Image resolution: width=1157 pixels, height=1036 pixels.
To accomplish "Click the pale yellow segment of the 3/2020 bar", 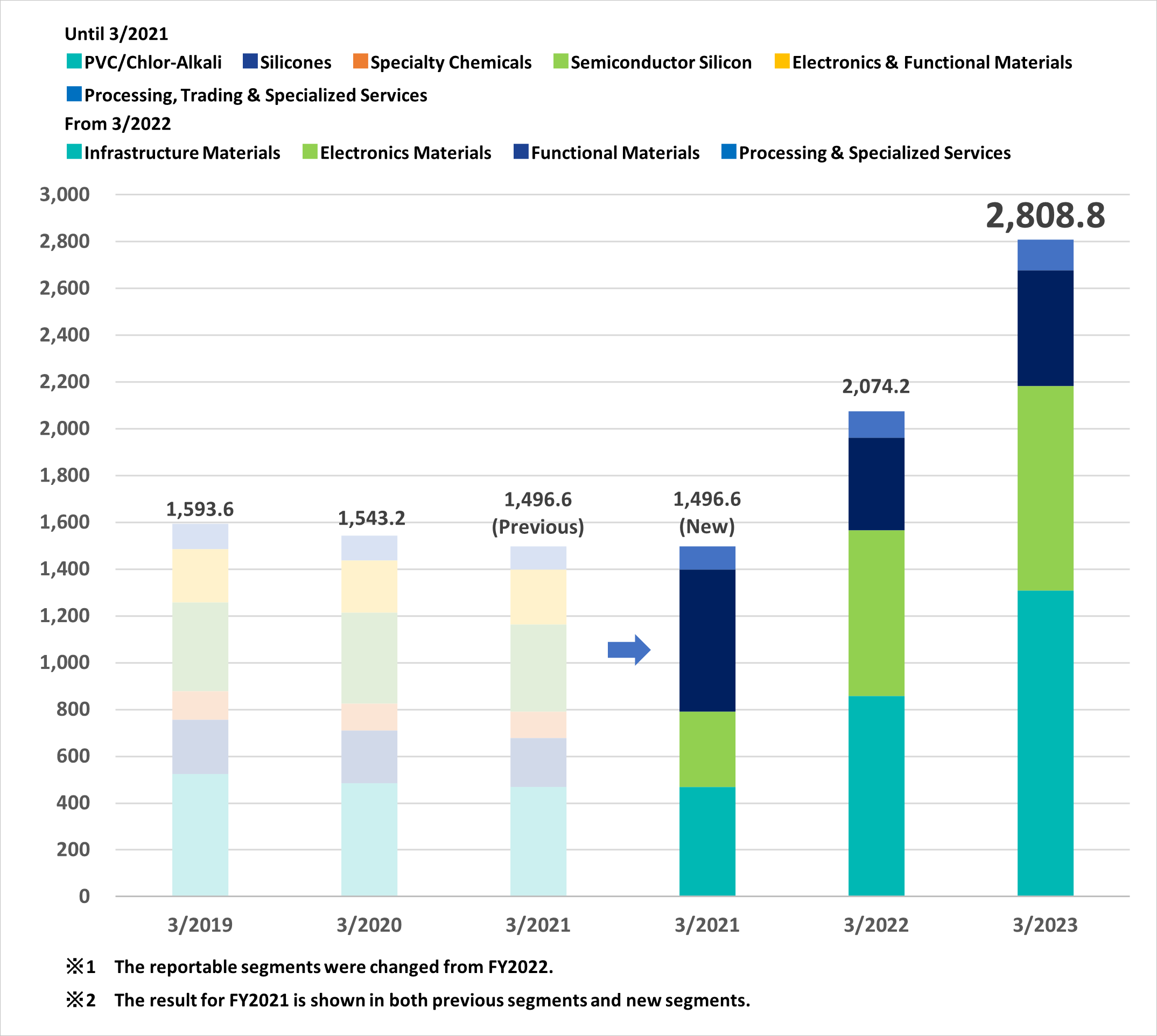I will tap(369, 586).
